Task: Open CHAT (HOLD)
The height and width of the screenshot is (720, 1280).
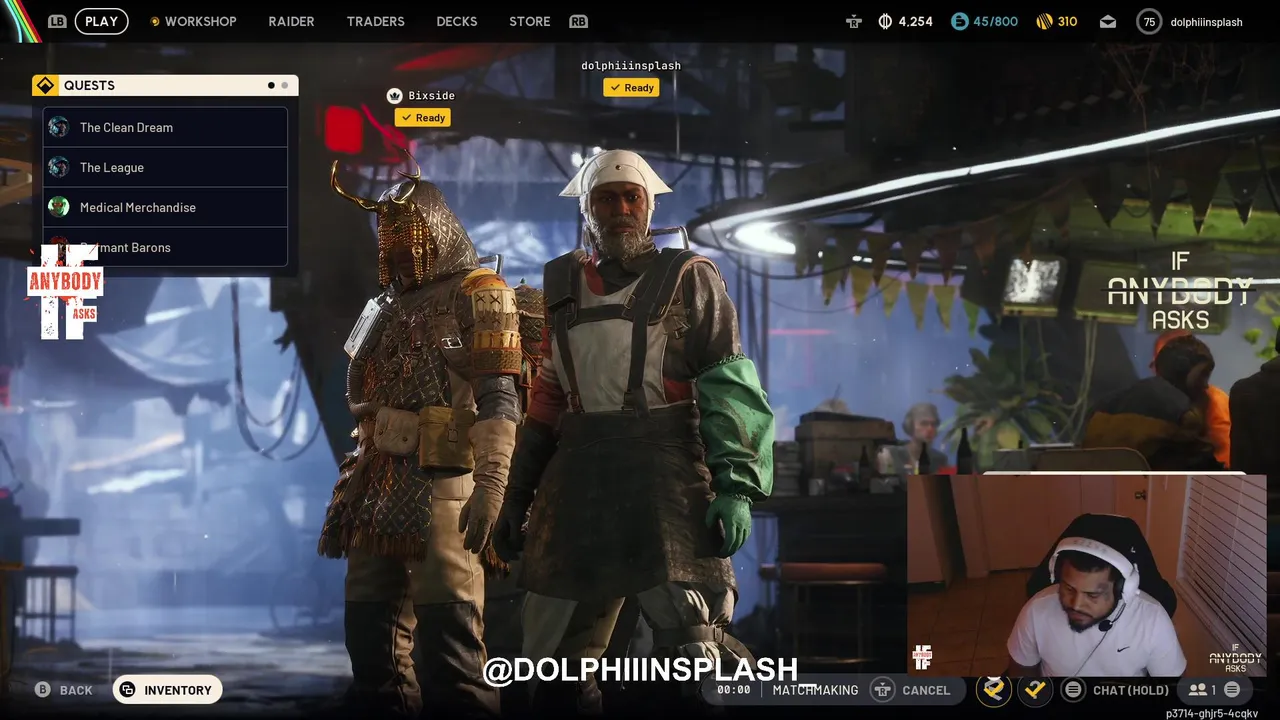Action: (1130, 690)
